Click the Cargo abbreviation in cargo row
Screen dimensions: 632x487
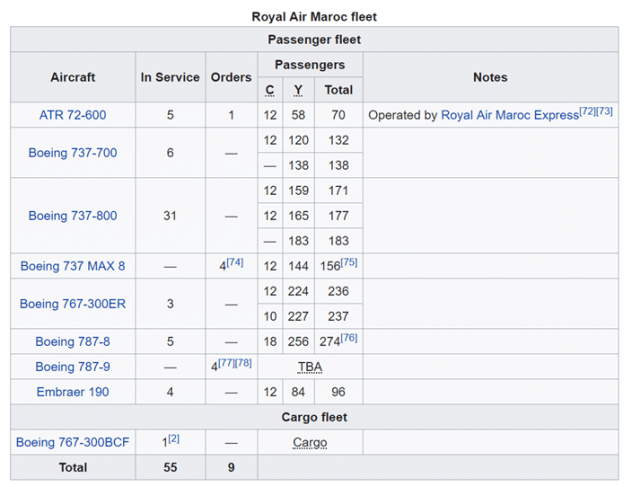point(310,442)
